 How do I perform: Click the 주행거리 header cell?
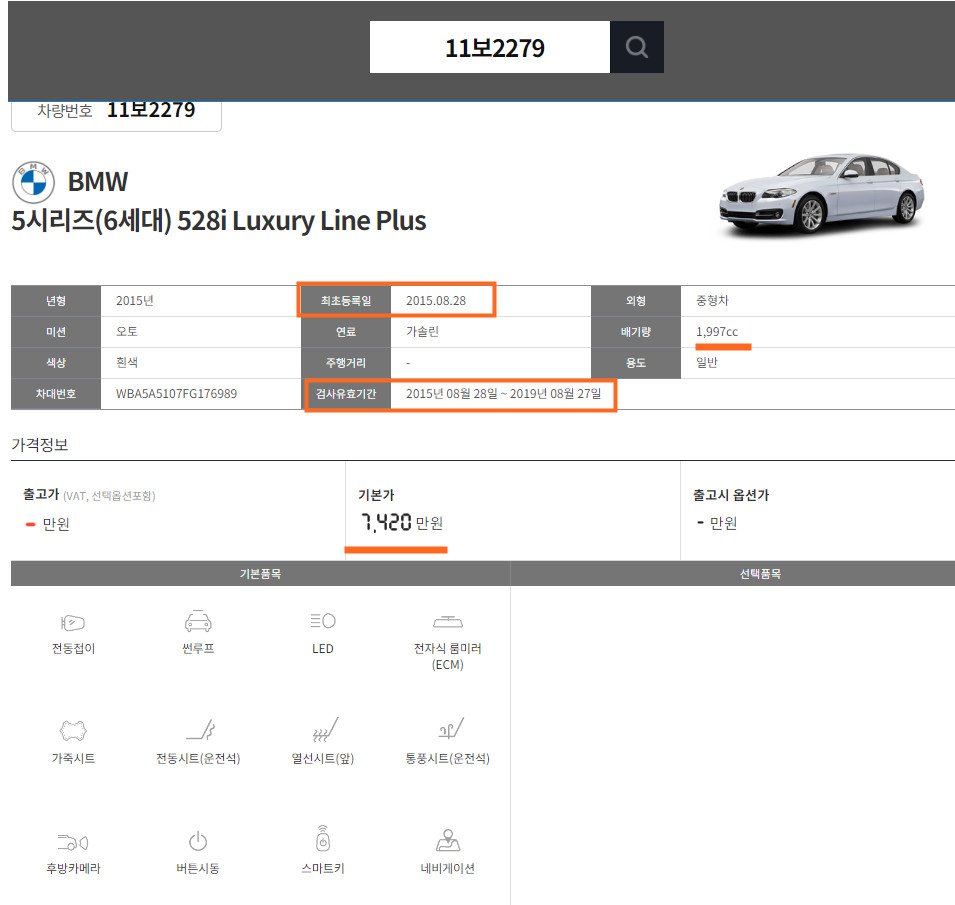pyautogui.click(x=346, y=363)
